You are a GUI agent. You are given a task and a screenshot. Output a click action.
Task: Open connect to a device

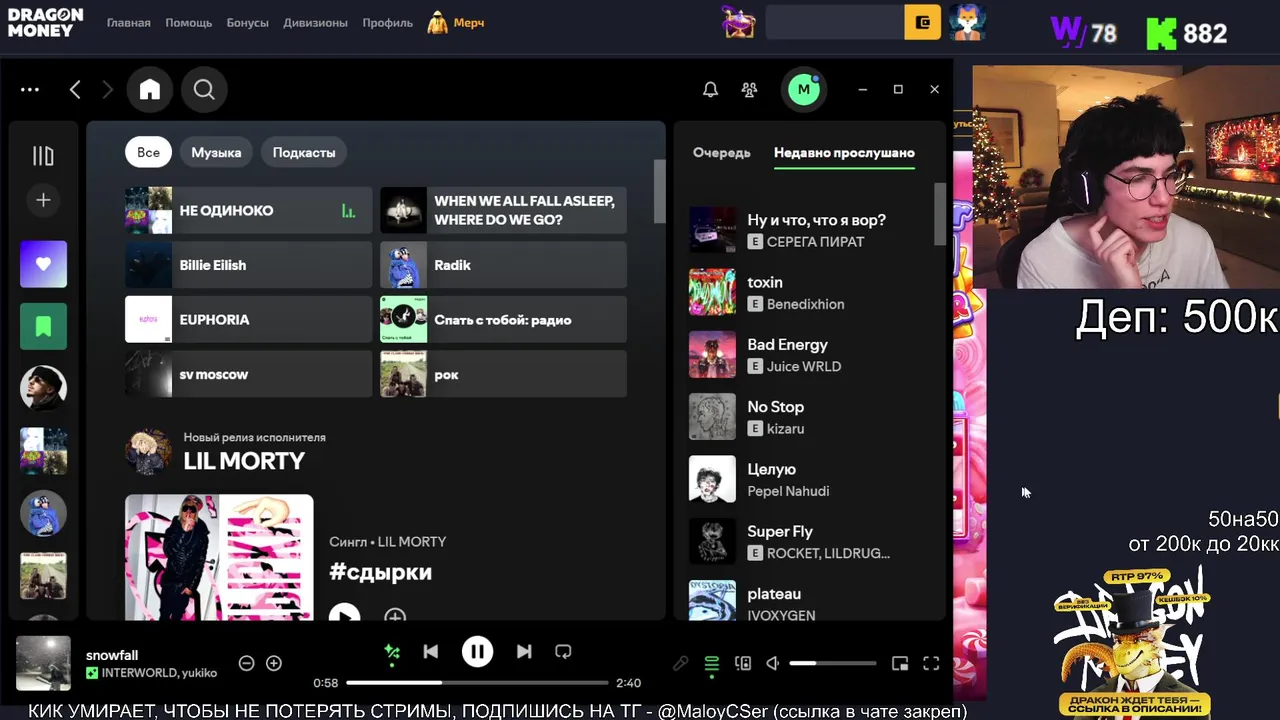743,663
